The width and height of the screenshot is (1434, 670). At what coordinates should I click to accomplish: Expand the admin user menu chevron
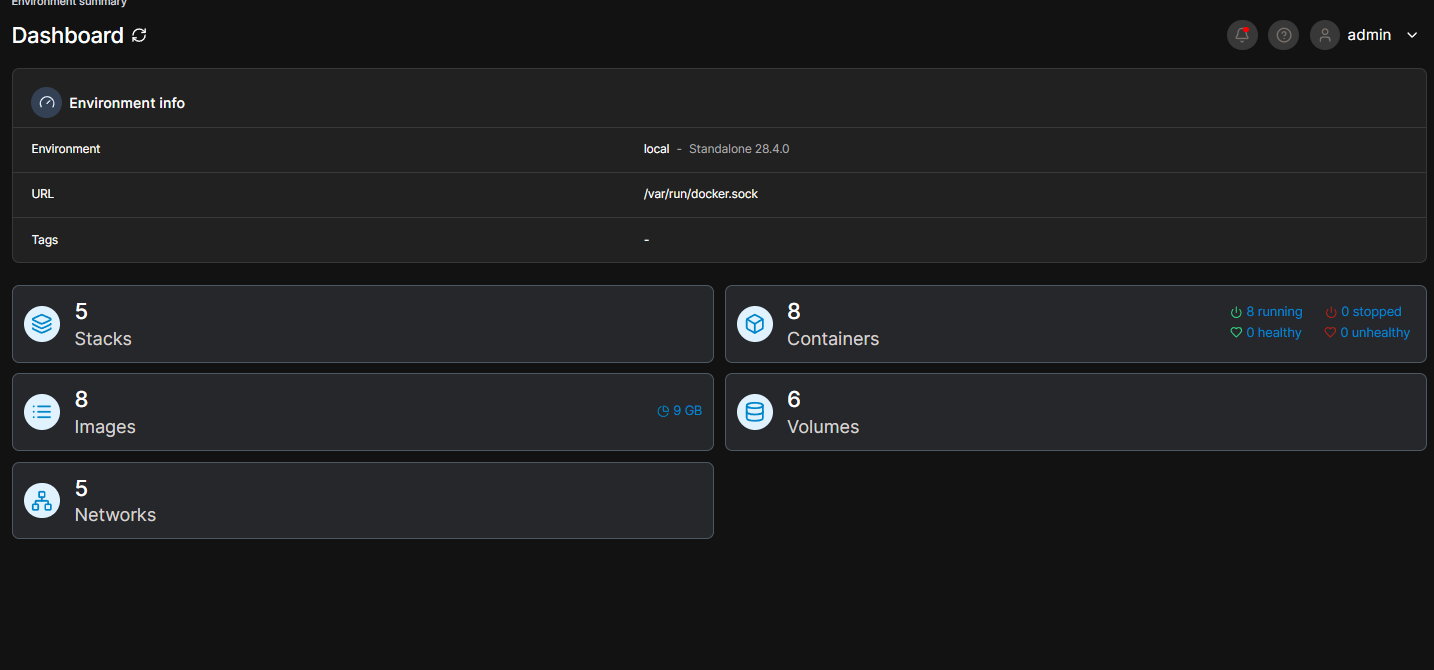[x=1412, y=35]
